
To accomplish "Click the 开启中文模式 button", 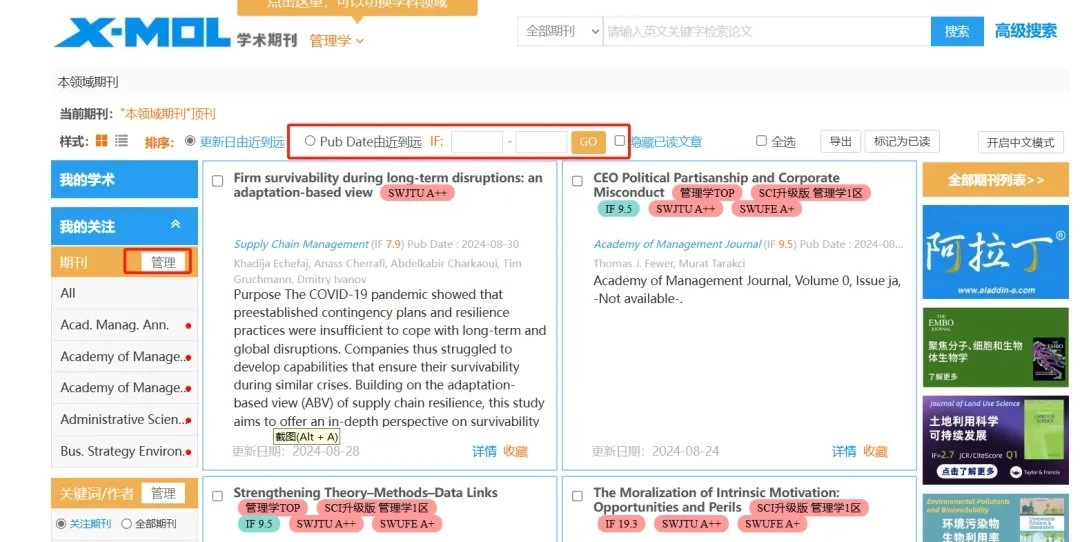I will 1020,142.
